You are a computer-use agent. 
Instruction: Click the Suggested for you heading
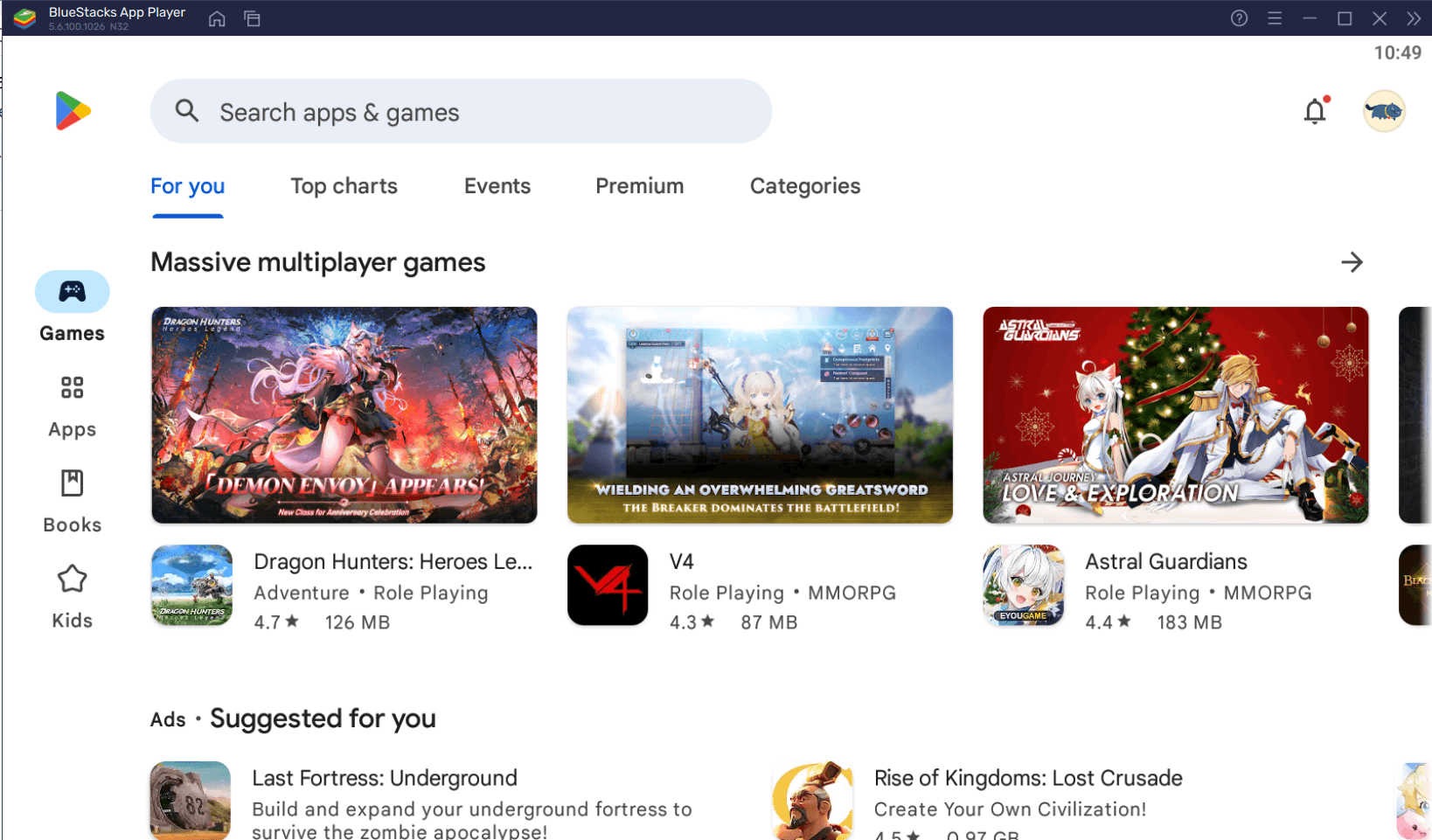click(x=323, y=719)
